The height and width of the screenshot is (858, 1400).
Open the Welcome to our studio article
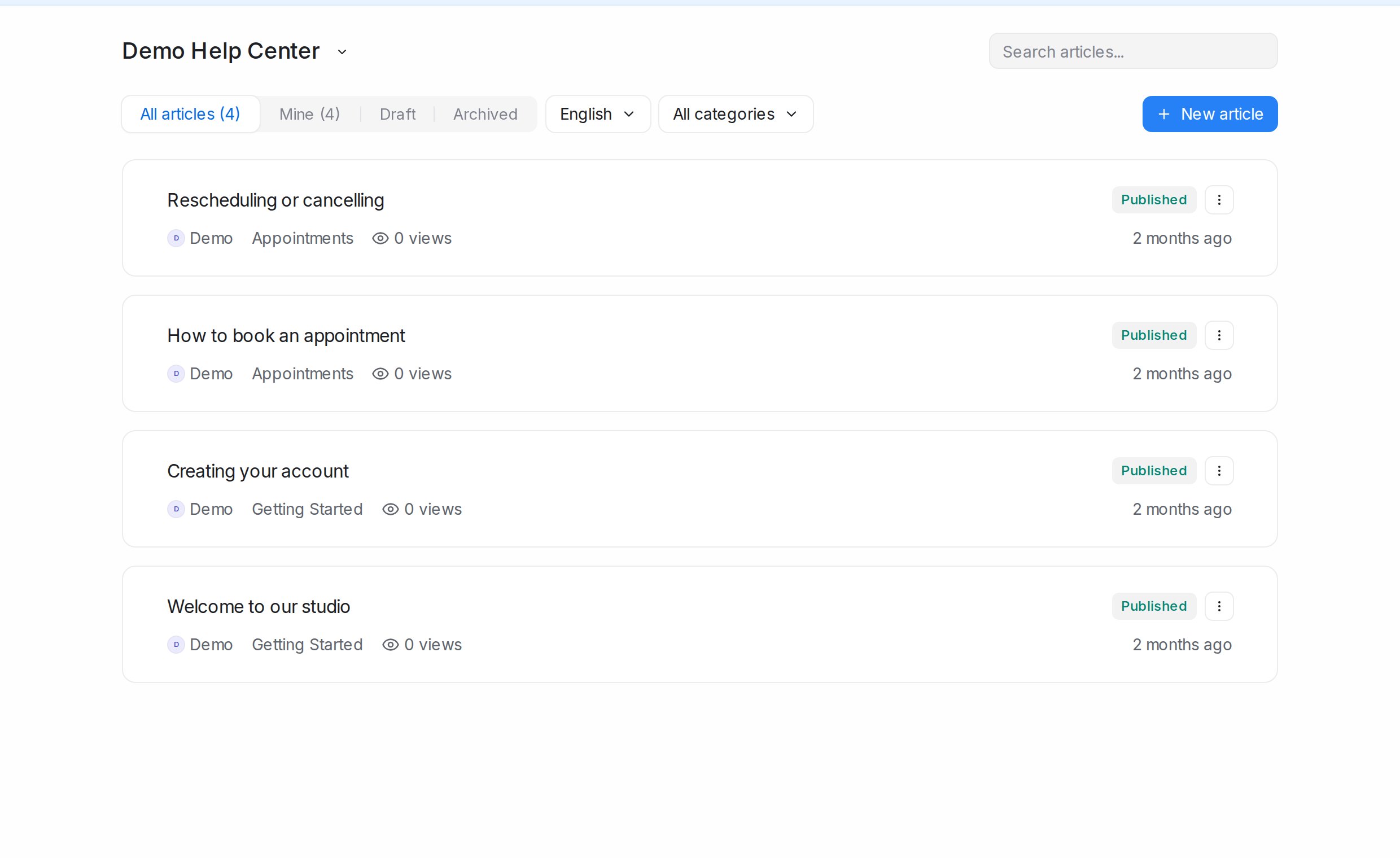tap(259, 607)
